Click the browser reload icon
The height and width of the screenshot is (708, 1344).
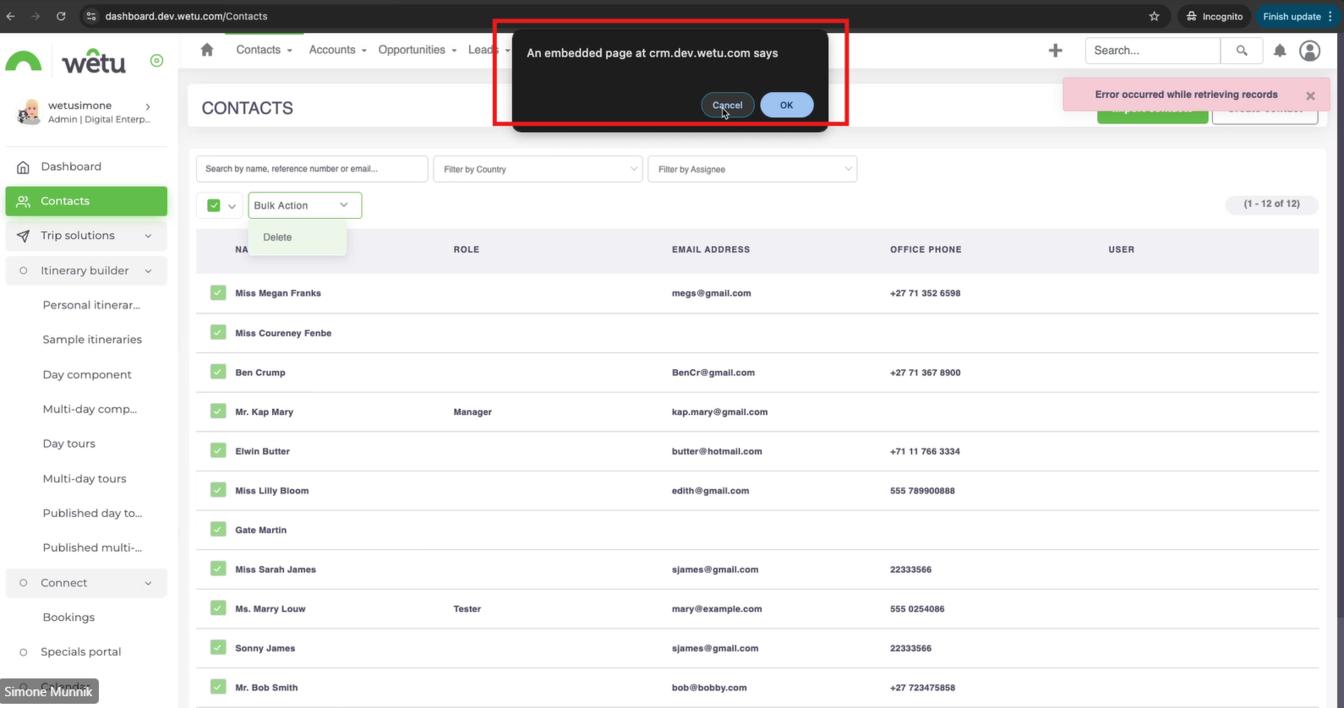coord(60,16)
